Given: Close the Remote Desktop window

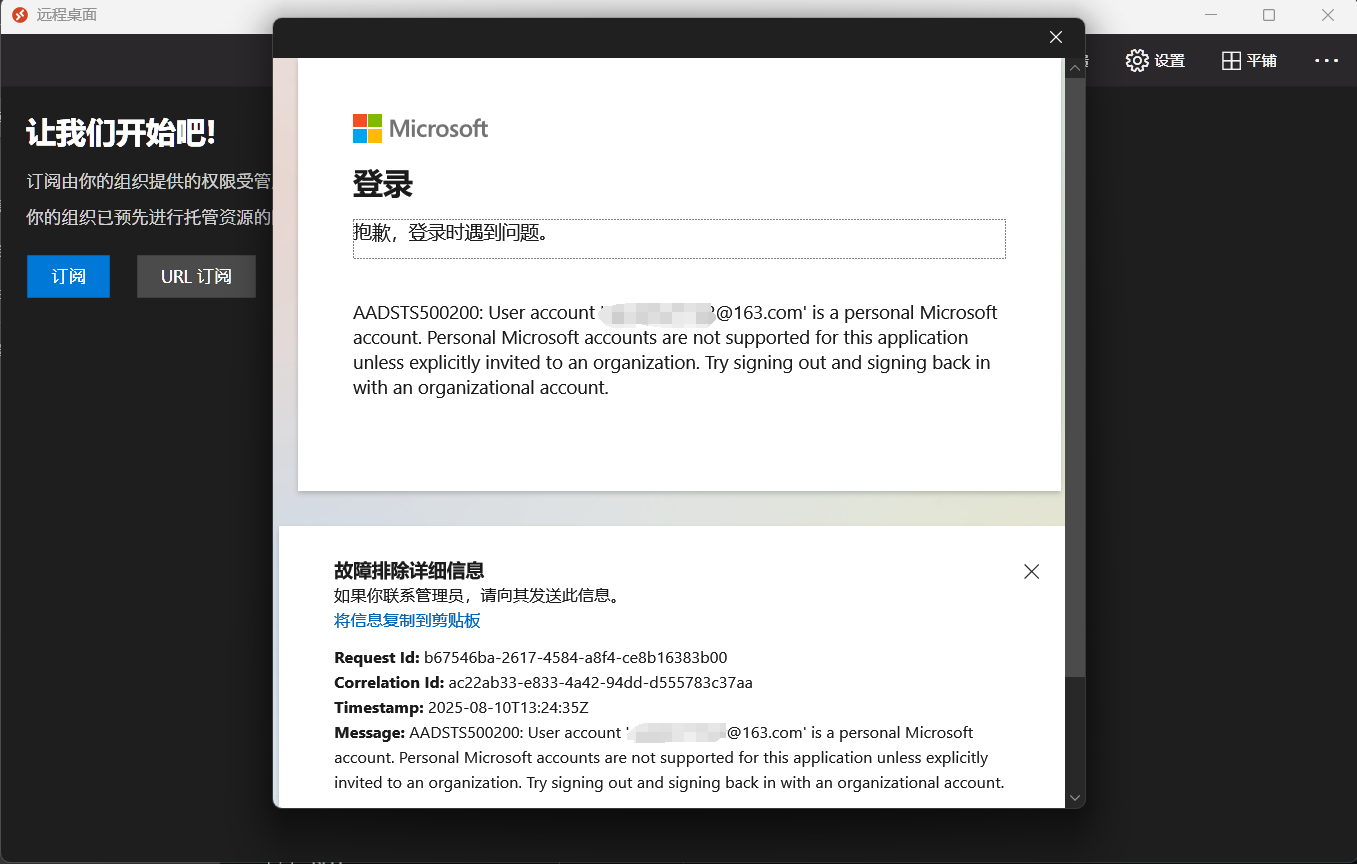Looking at the screenshot, I should tap(1328, 15).
